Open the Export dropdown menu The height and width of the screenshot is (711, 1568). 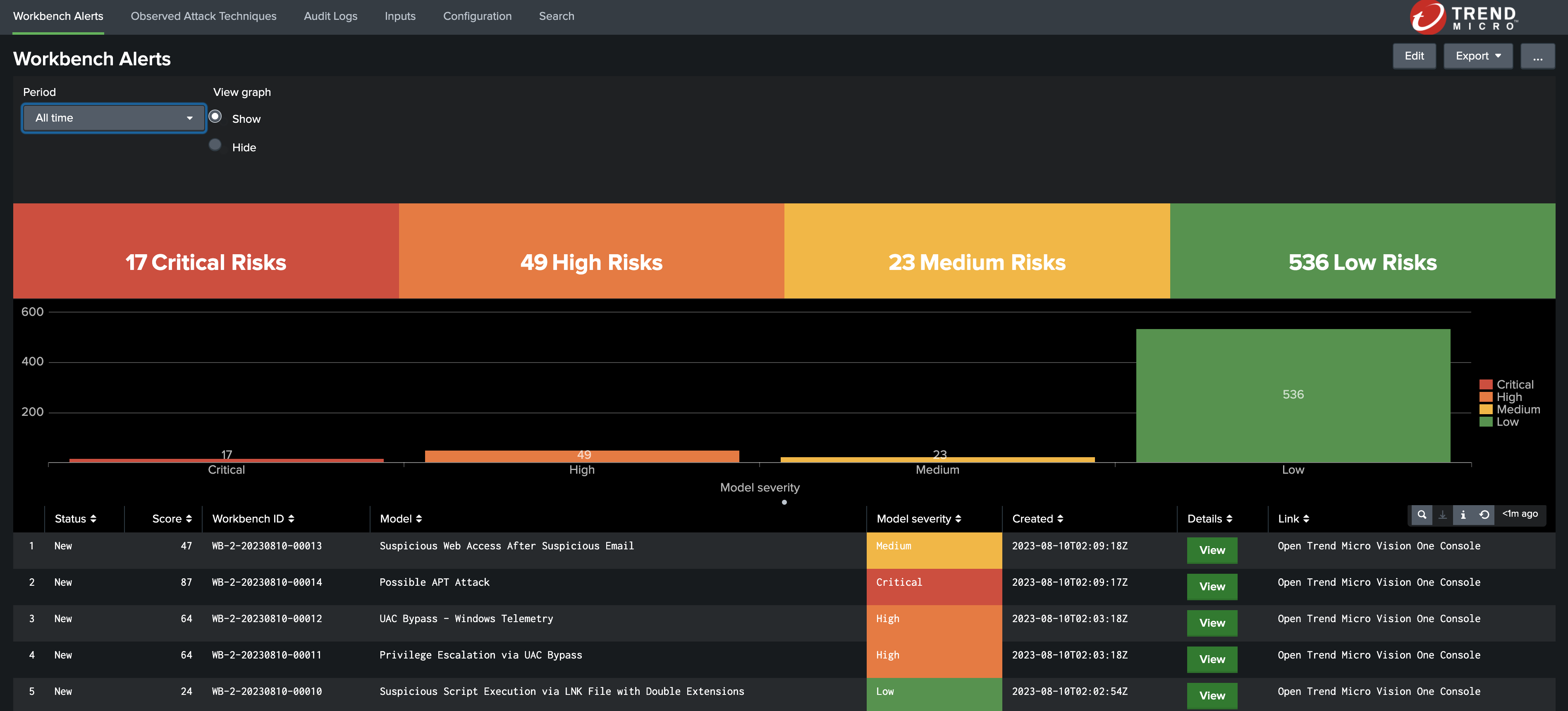tap(1477, 56)
